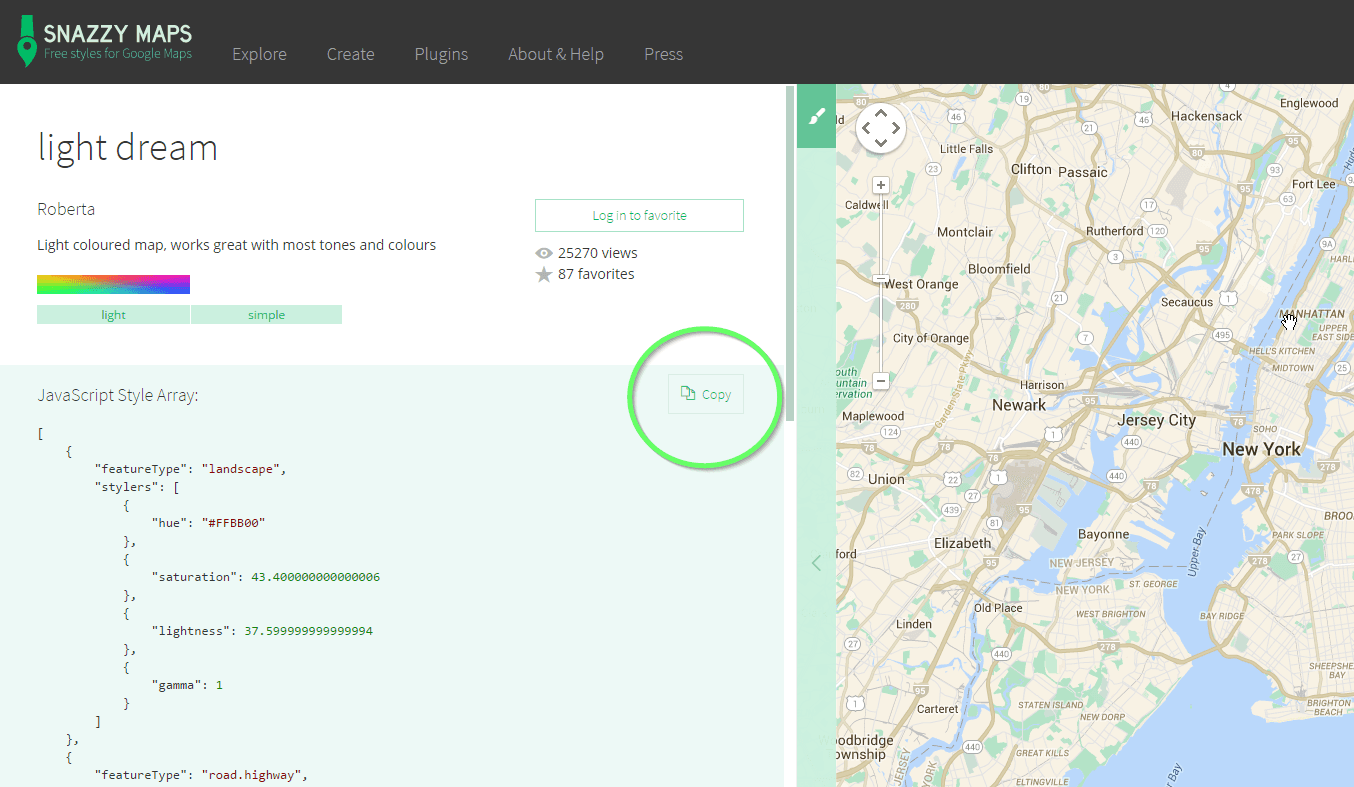Click the author name Roberta

66,209
